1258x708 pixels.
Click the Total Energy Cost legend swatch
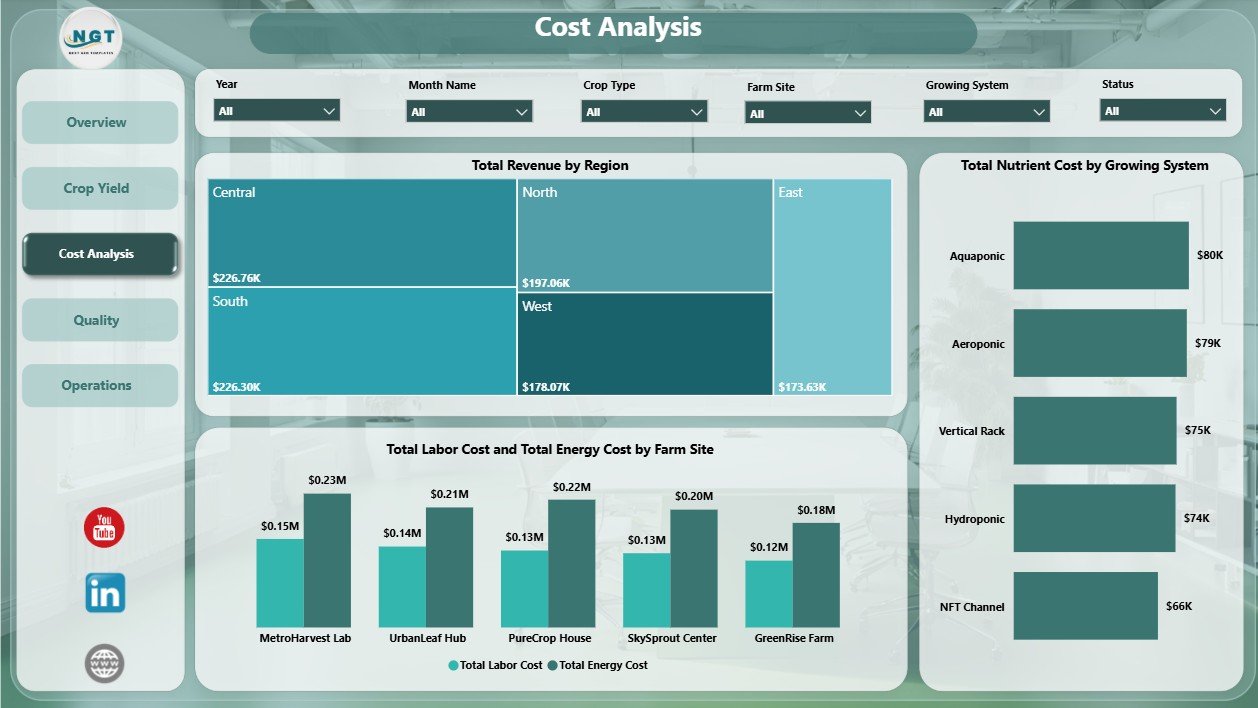click(552, 665)
